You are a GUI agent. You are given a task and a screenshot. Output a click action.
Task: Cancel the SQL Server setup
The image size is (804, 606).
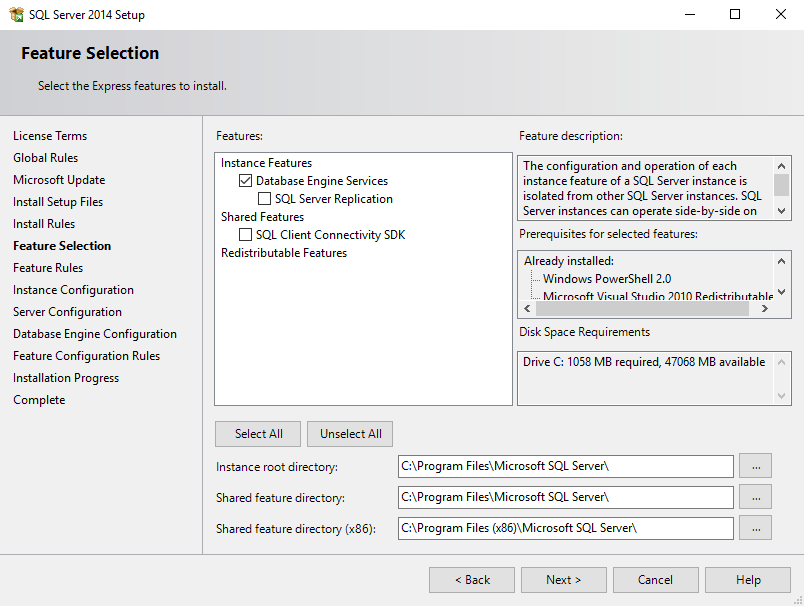point(655,580)
